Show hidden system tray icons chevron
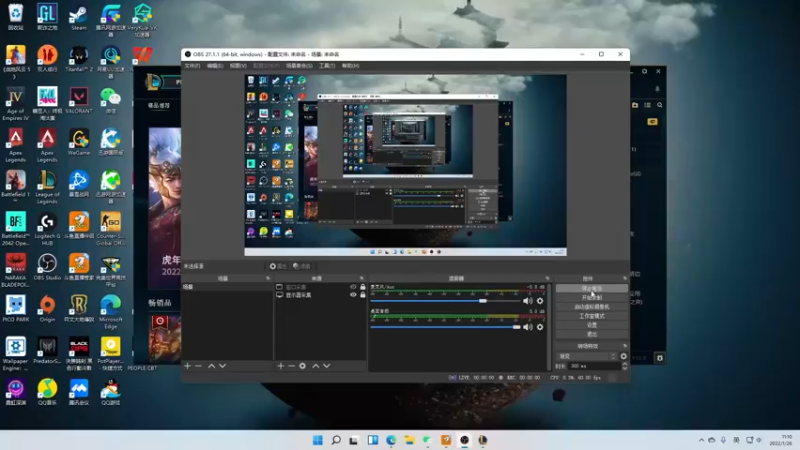This screenshot has height=450, width=800. (702, 440)
